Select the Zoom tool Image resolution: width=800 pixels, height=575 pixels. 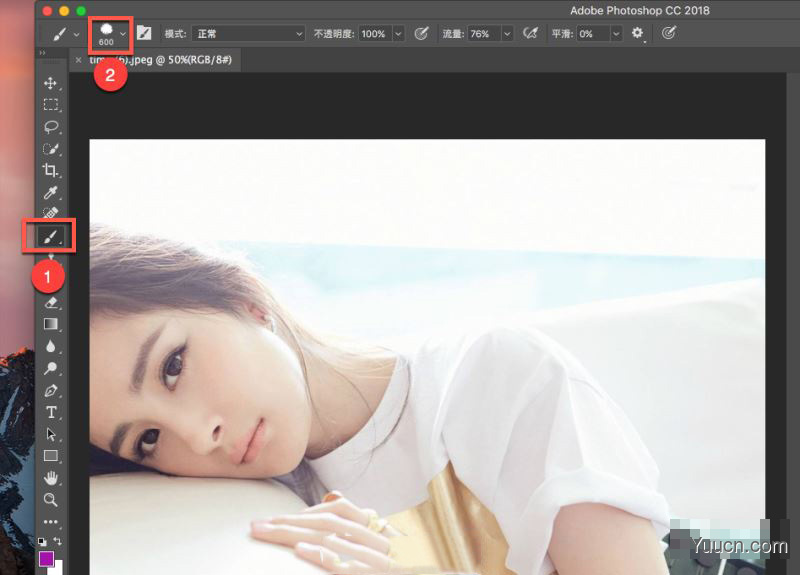tap(51, 499)
